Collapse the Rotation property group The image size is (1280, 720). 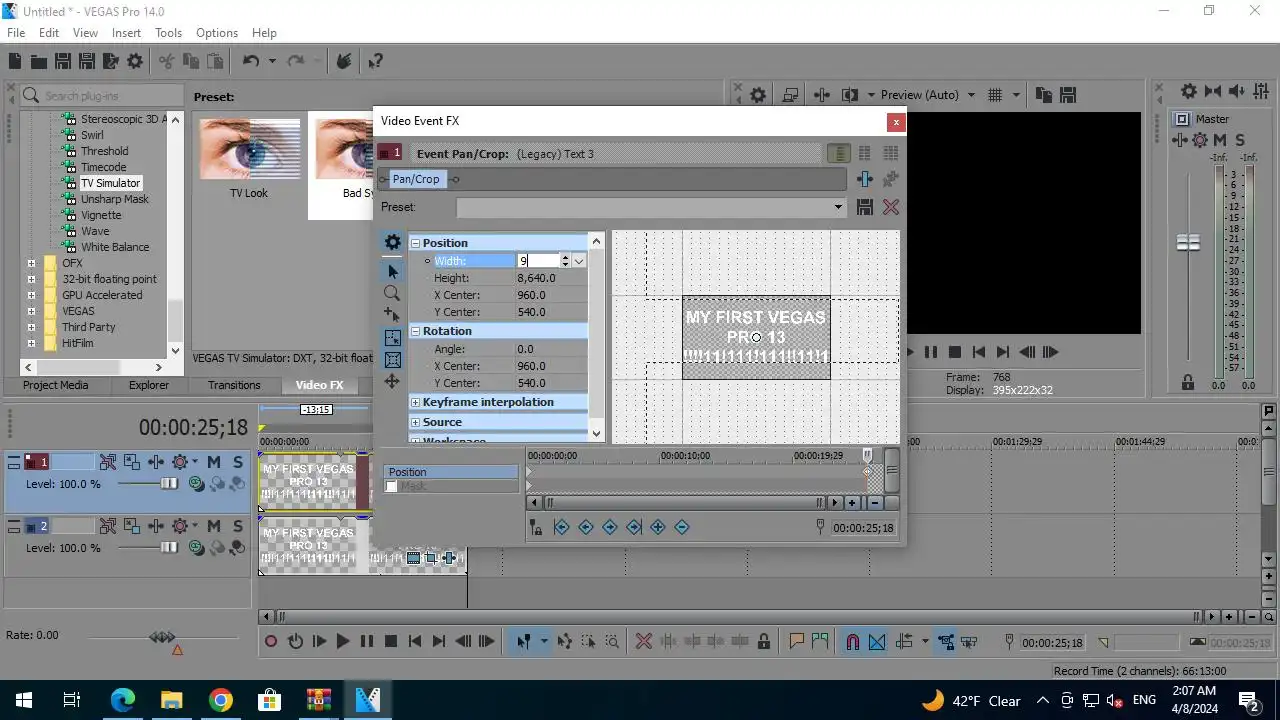[x=416, y=331]
